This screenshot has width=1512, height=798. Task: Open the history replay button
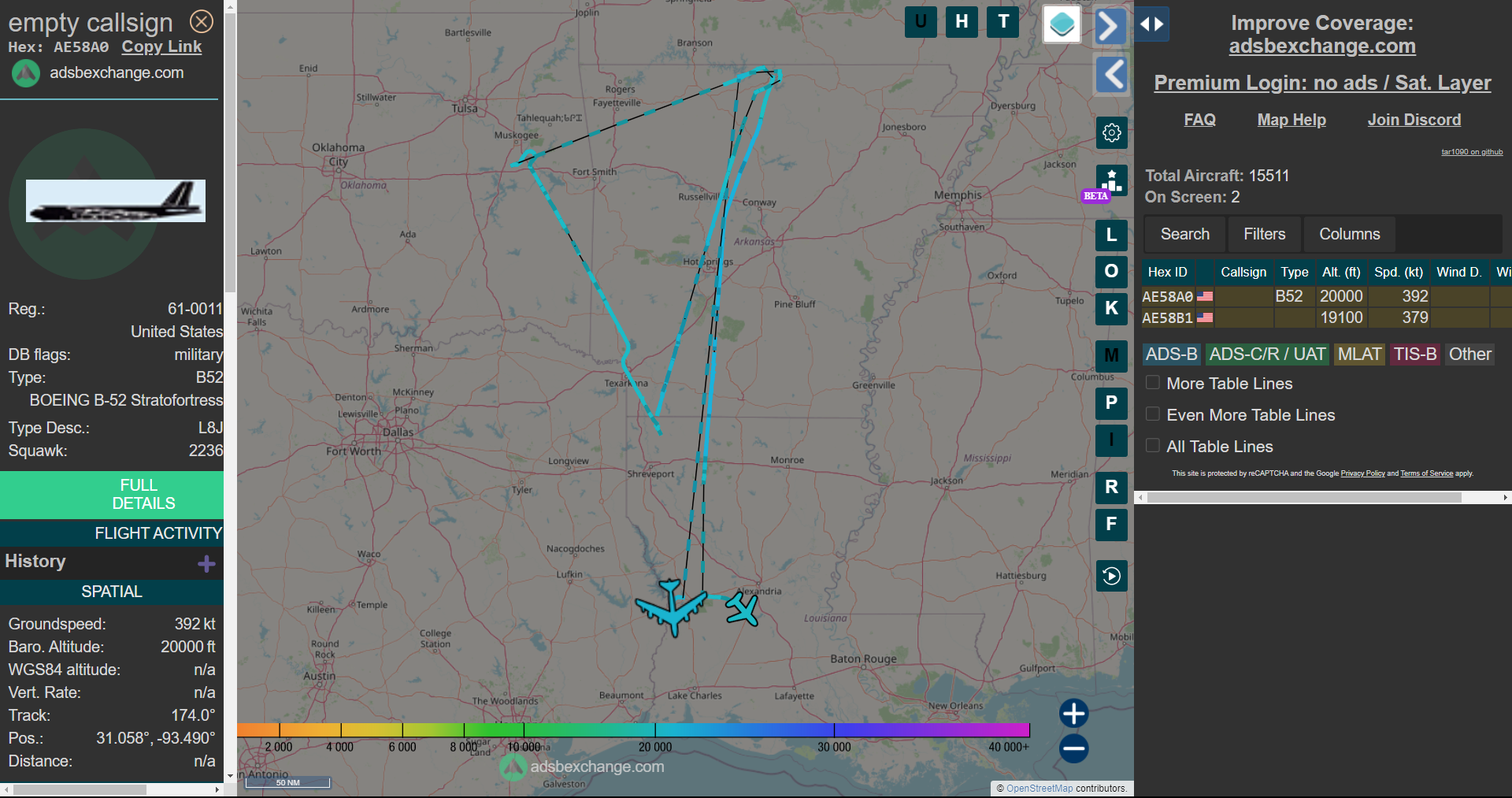click(1111, 576)
